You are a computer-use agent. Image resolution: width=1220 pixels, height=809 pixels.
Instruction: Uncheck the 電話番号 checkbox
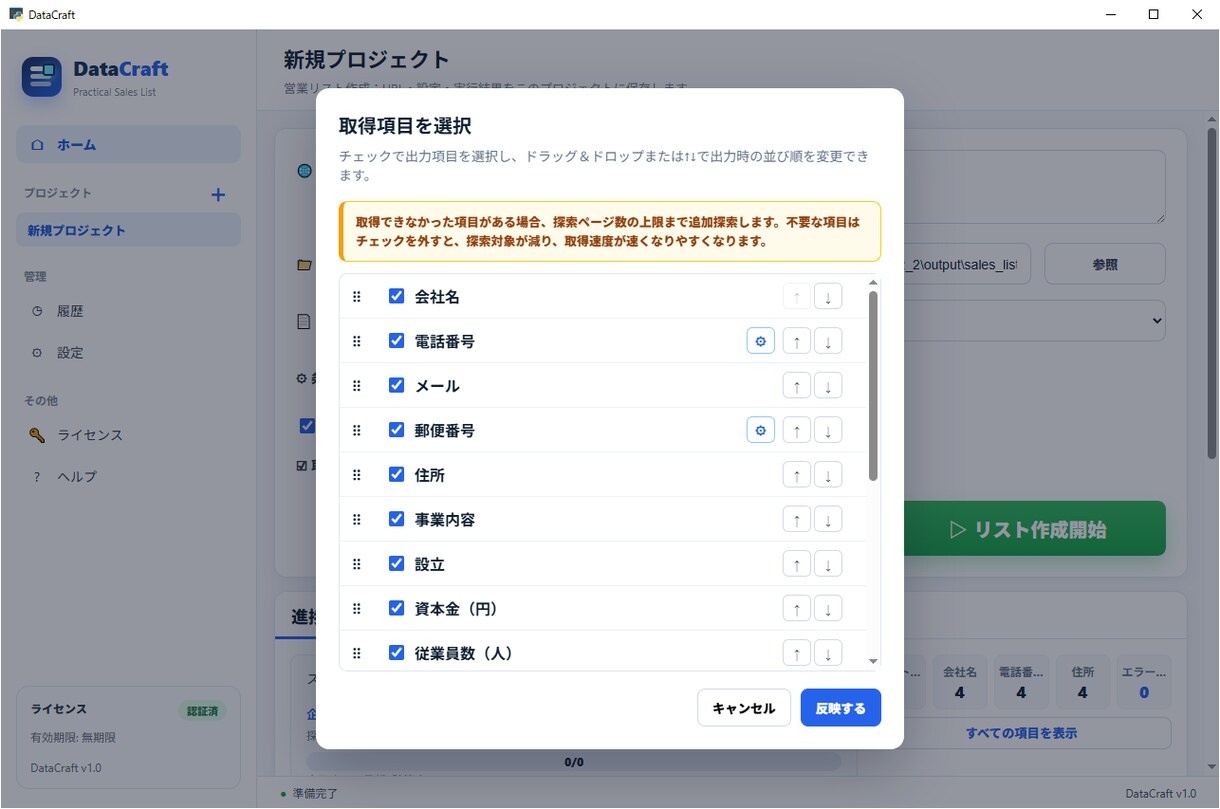(396, 341)
